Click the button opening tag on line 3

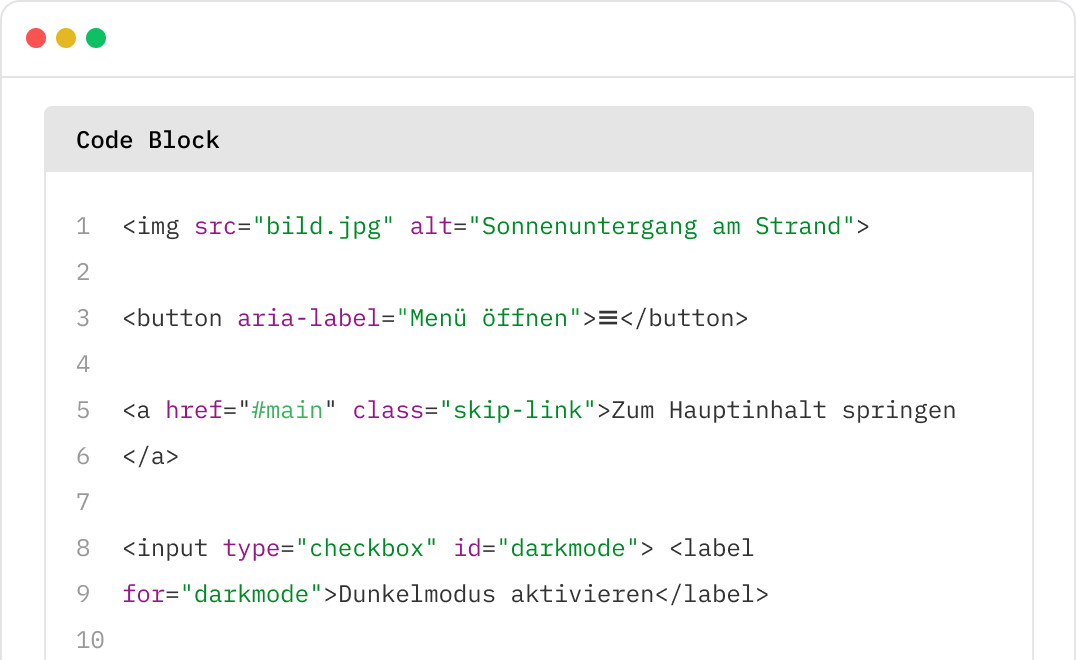pyautogui.click(x=171, y=318)
